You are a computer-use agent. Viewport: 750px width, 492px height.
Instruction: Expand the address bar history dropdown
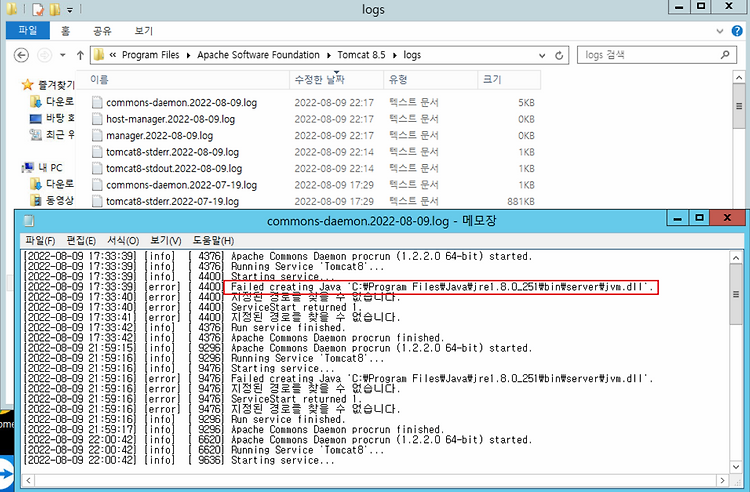click(542, 55)
